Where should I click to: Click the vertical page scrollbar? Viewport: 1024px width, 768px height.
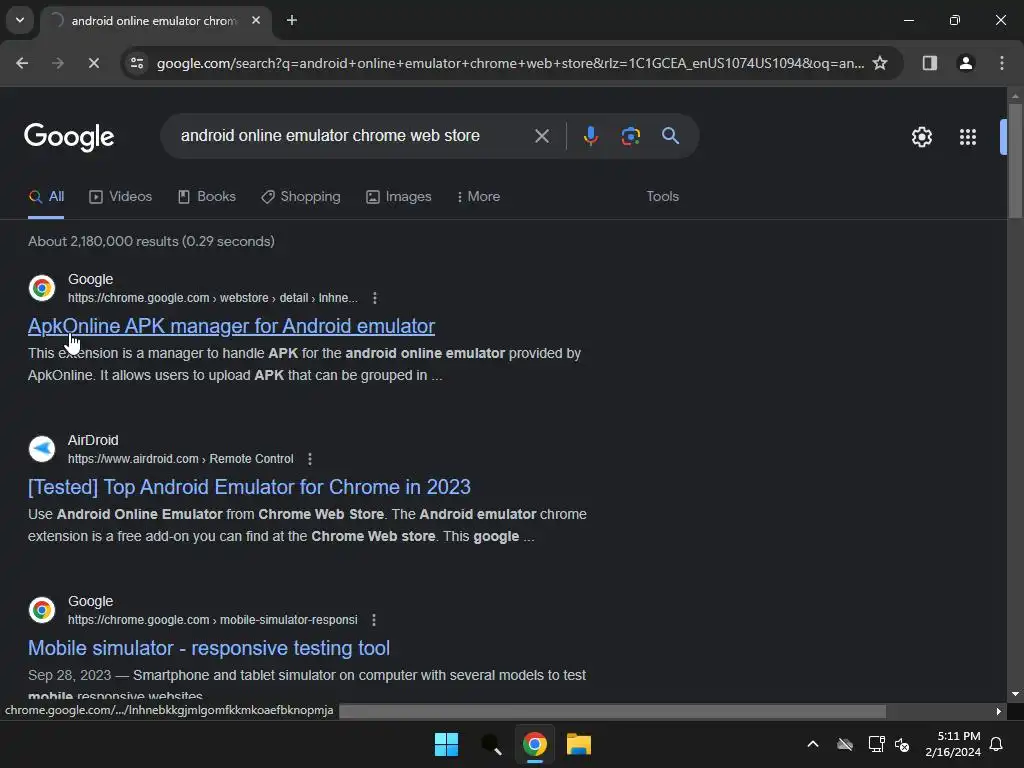(1015, 161)
